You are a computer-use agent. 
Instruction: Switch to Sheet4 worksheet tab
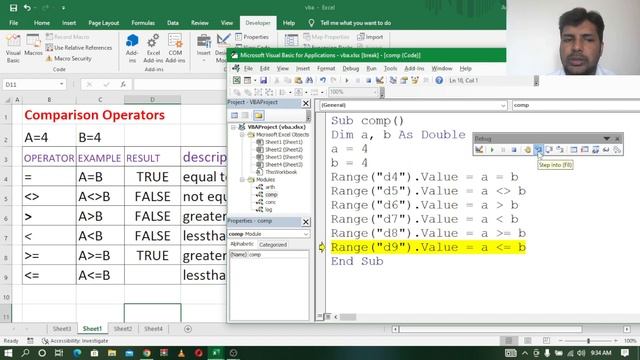point(153,329)
